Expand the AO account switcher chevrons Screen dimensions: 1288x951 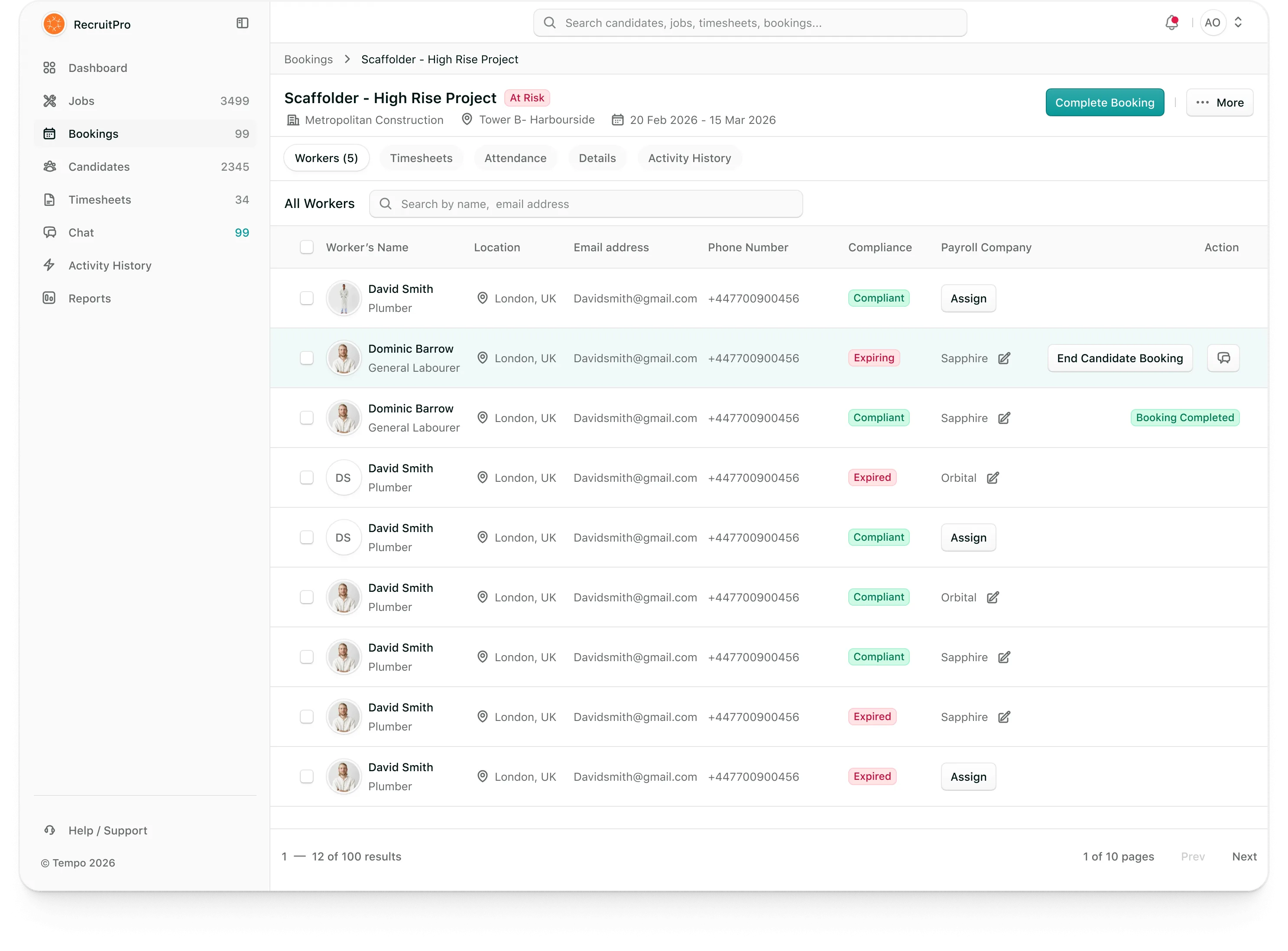[x=1238, y=23]
